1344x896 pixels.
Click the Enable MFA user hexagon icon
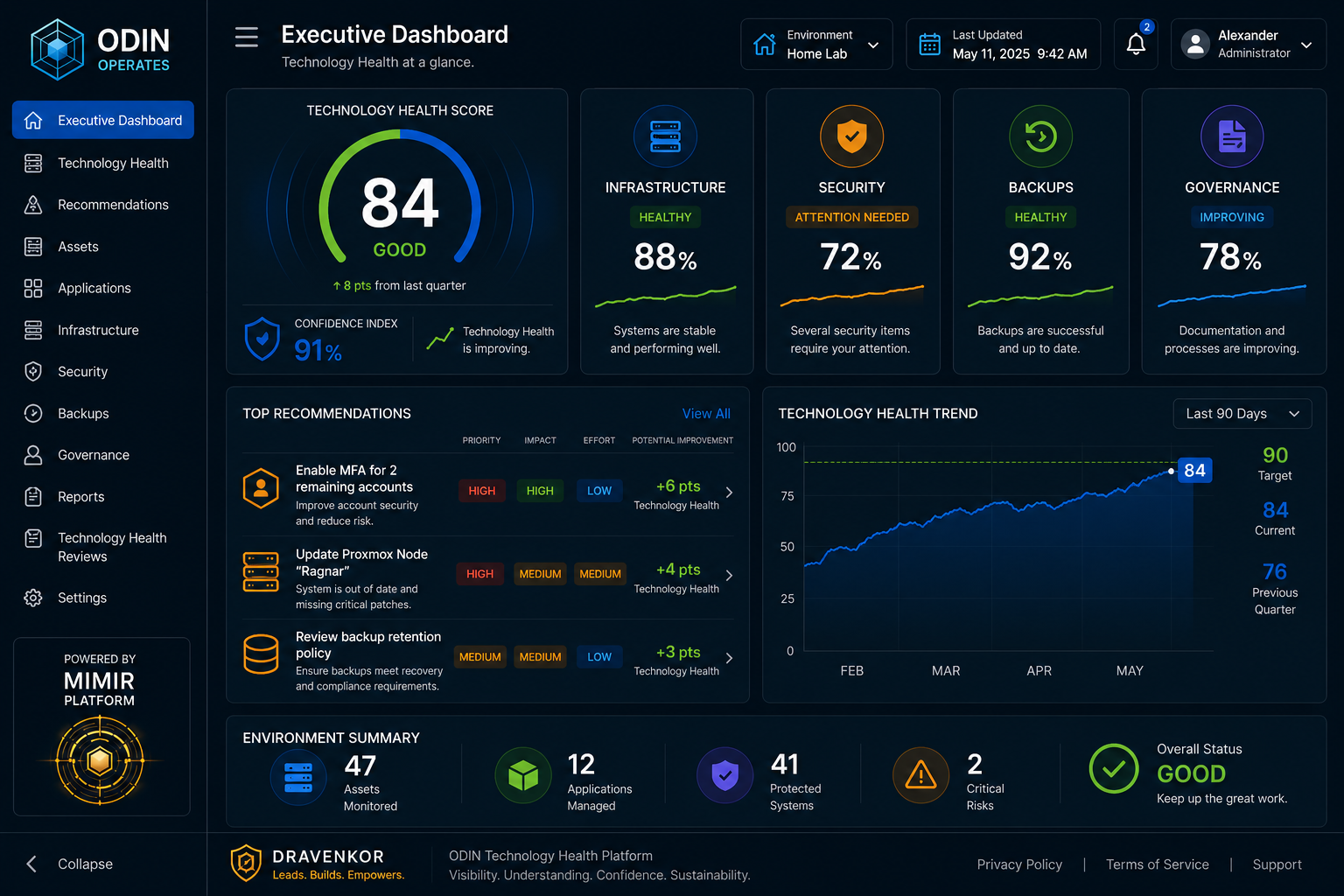click(261, 489)
